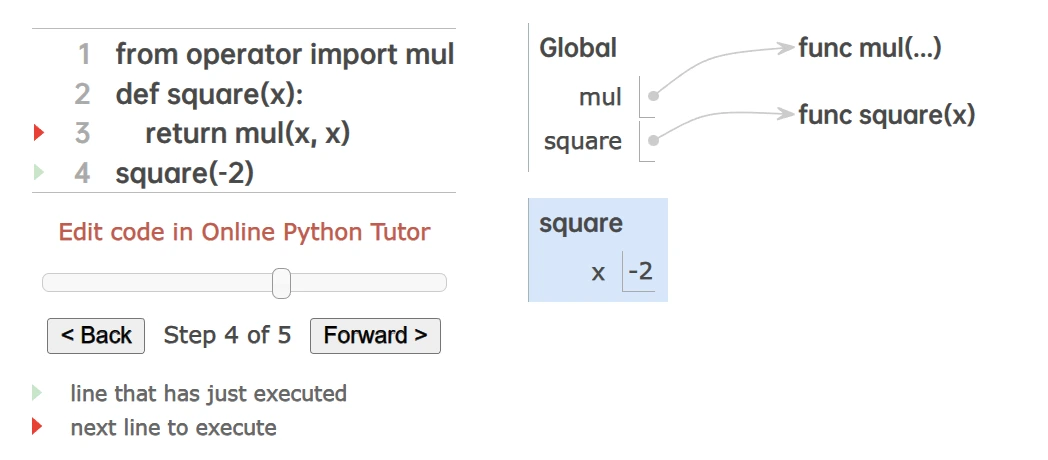Click the Global frame label
1048x460 pixels.
578,47
